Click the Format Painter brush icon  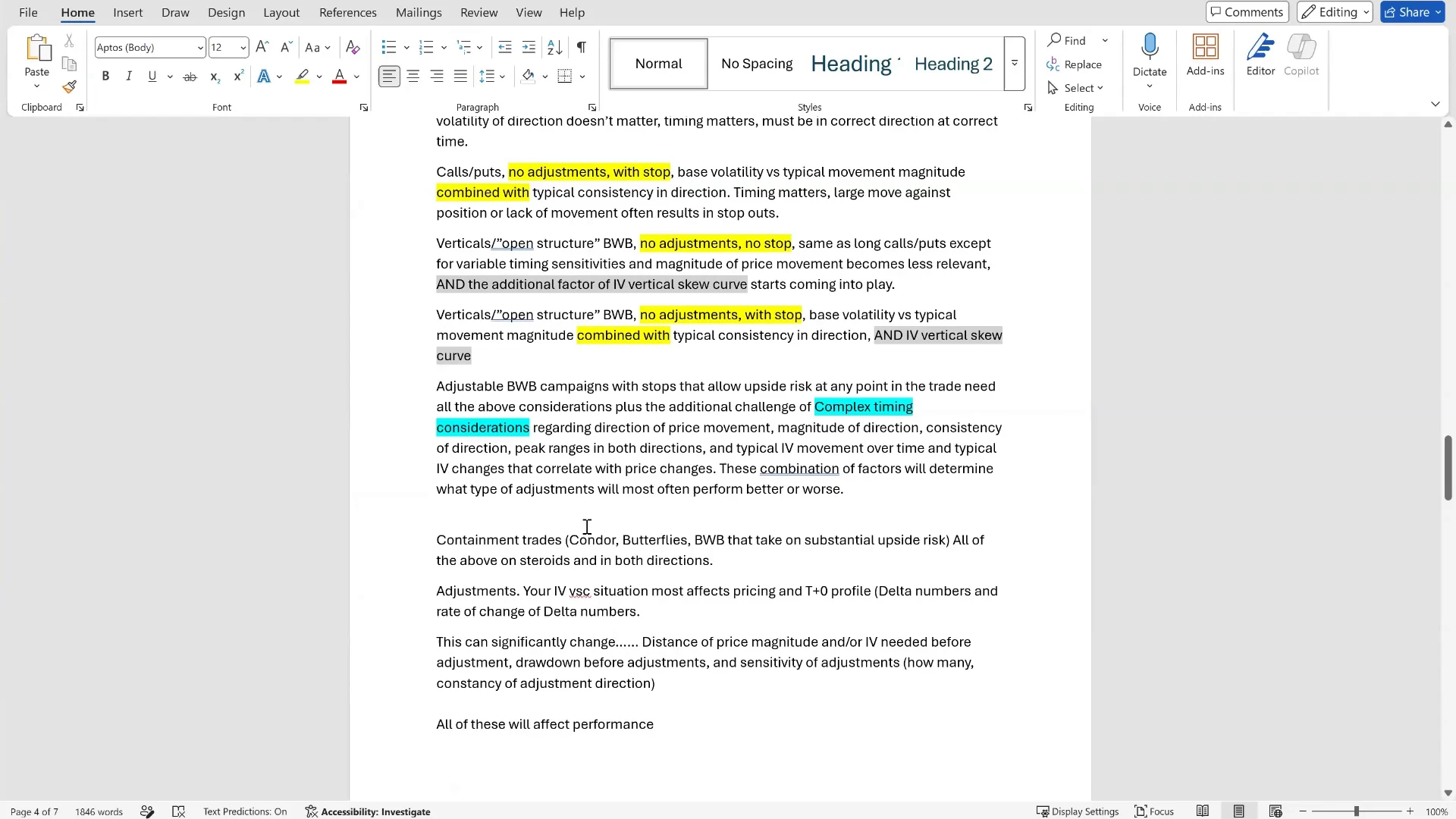[x=69, y=87]
